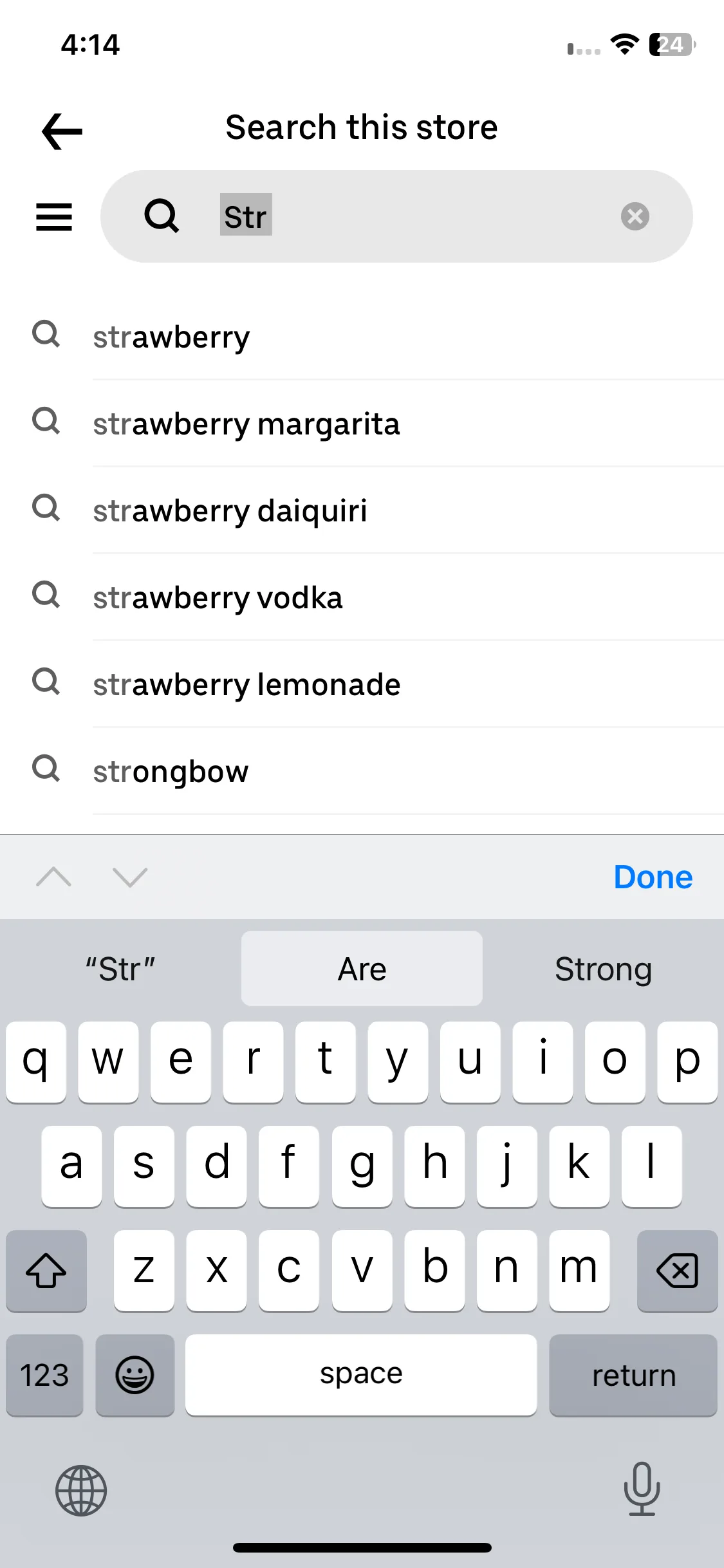Switch keyboards with the globe icon
The width and height of the screenshot is (724, 1568).
(x=81, y=1490)
